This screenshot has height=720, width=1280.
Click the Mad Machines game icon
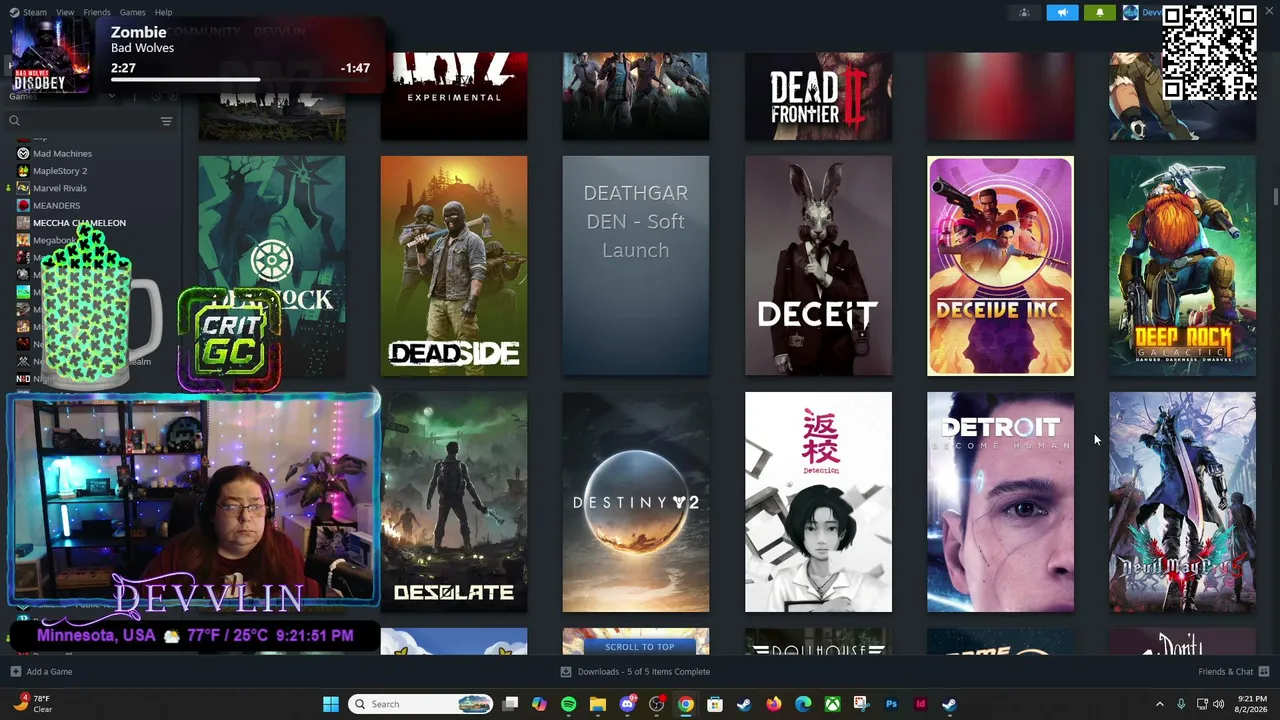23,154
